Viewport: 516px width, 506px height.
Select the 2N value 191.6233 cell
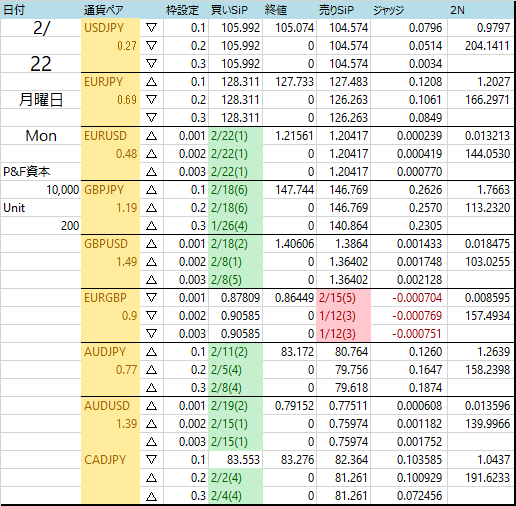(x=480, y=478)
